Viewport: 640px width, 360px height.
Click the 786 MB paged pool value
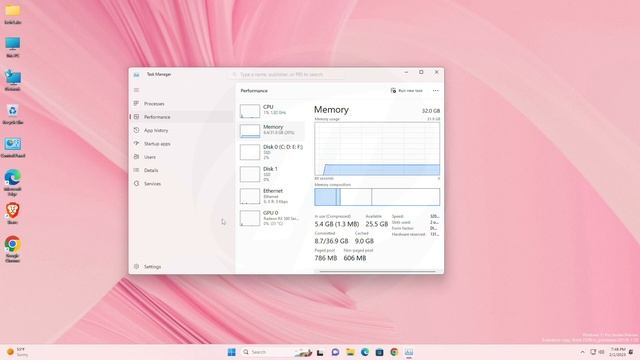[x=326, y=258]
